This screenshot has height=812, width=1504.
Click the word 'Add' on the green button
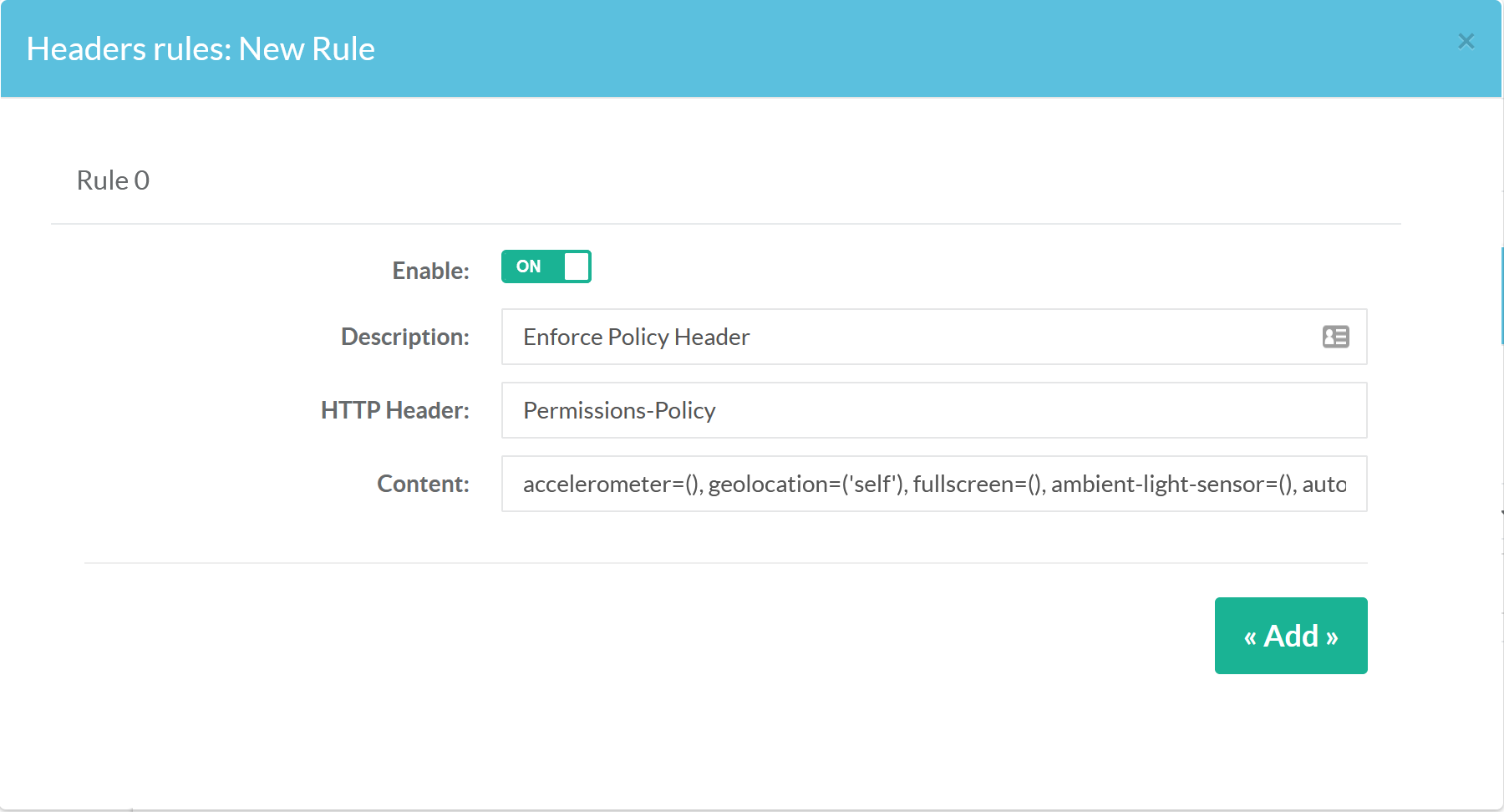pyautogui.click(x=1291, y=636)
